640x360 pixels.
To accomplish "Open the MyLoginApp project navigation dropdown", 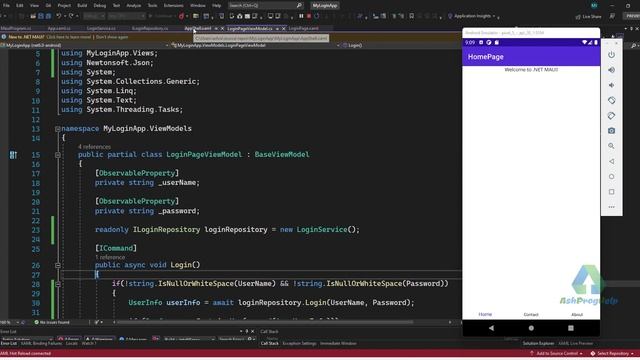I will pyautogui.click(x=85, y=45).
